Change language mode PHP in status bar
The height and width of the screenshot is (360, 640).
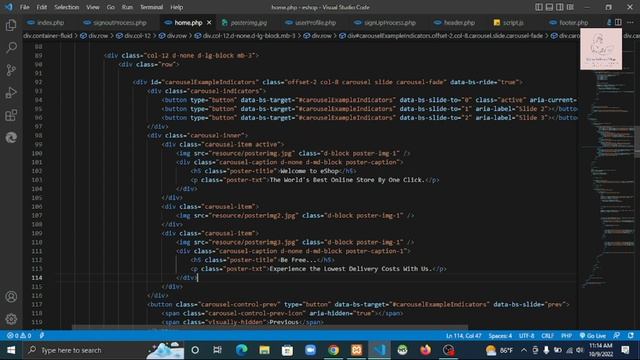(566, 336)
